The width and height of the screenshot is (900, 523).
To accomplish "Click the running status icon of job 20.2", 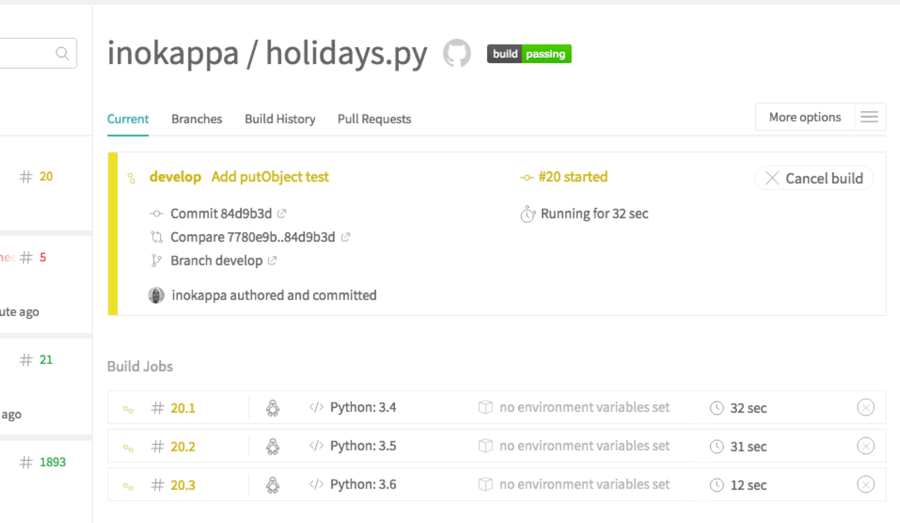I will 129,448.
